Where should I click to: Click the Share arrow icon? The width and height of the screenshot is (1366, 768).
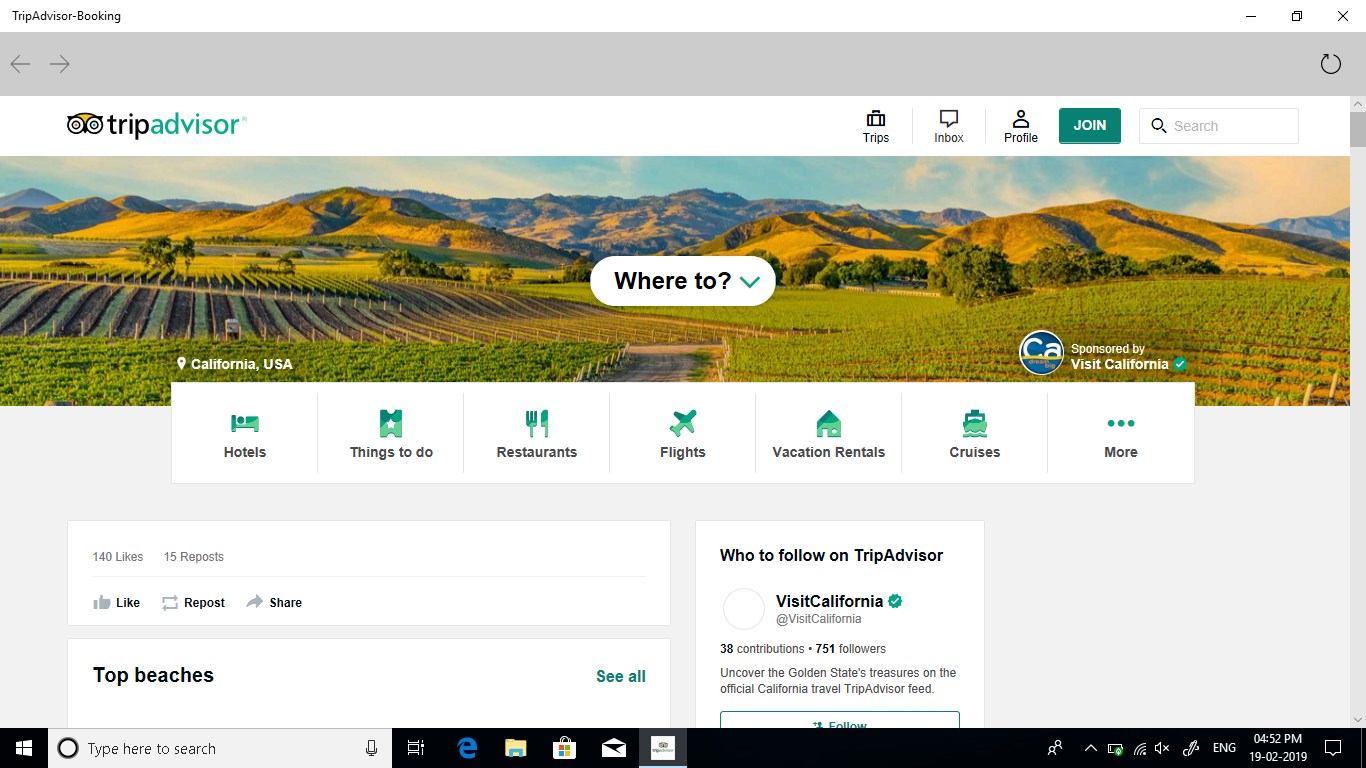pyautogui.click(x=255, y=601)
